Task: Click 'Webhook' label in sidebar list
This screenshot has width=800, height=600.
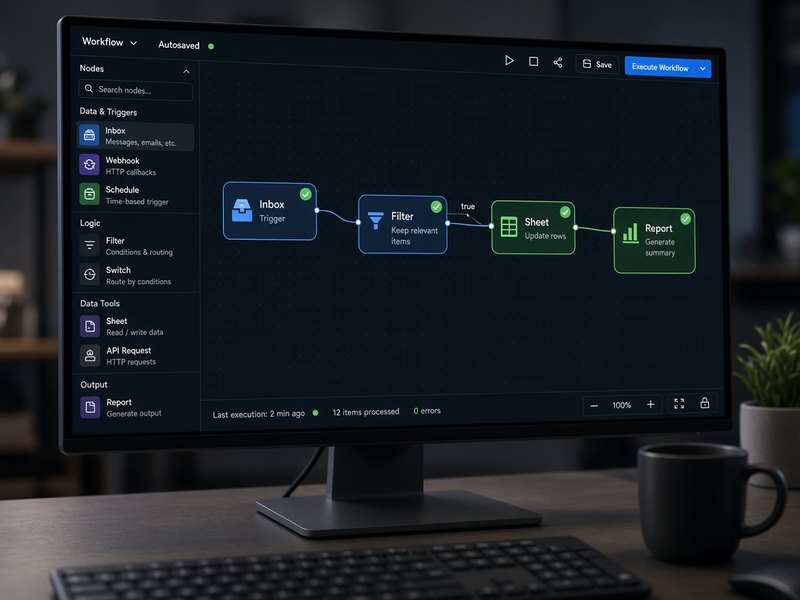Action: [x=122, y=161]
